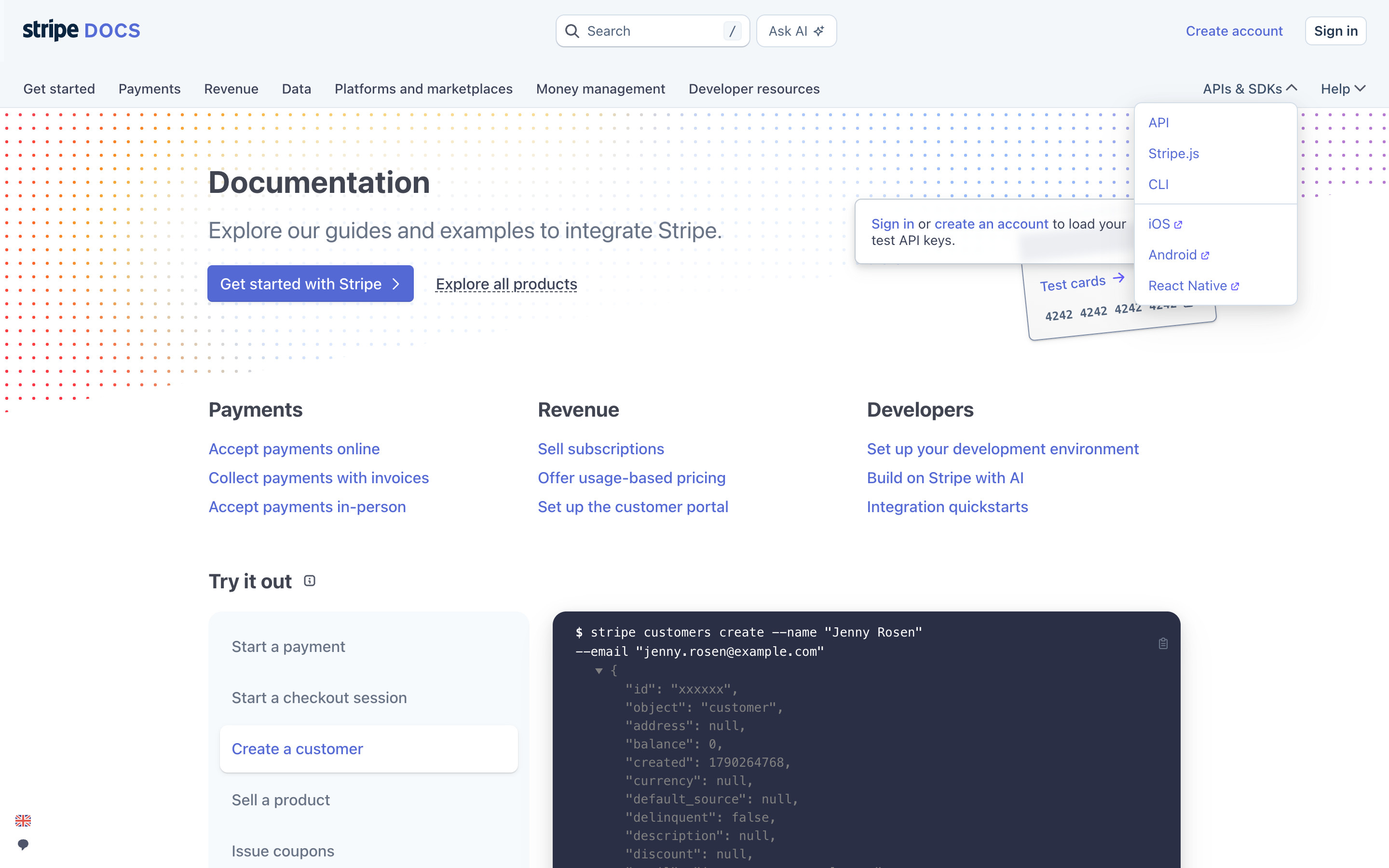Open the feedback chat bubble icon
The height and width of the screenshot is (868, 1389).
coord(23,844)
